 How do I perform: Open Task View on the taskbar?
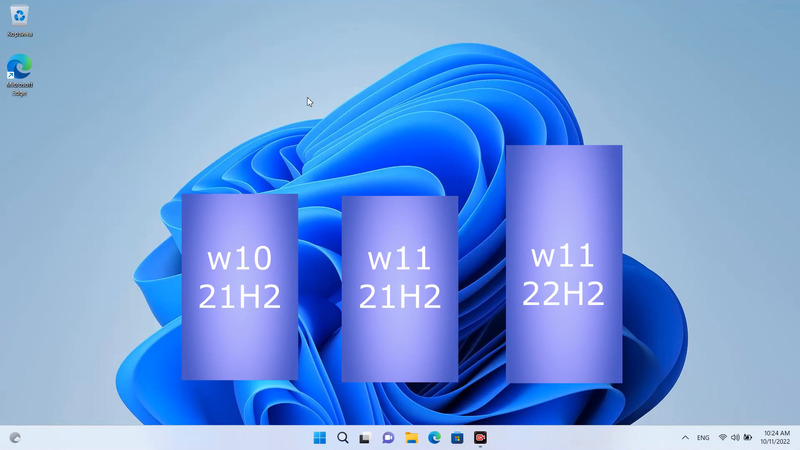click(365, 438)
